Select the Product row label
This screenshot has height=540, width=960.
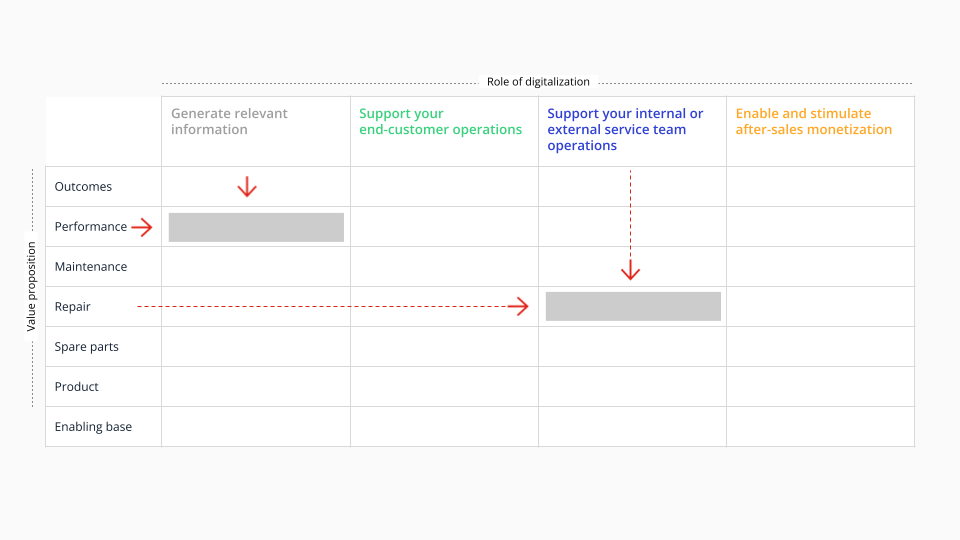(77, 386)
